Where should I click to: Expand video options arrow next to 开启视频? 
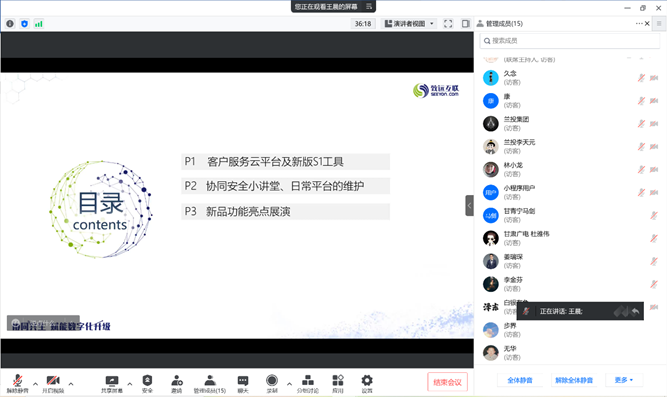(71, 384)
